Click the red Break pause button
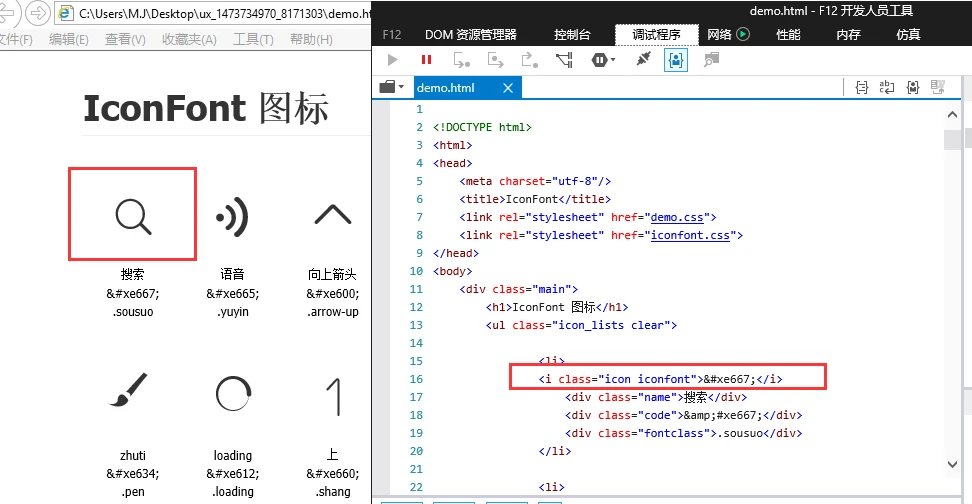 click(x=426, y=60)
